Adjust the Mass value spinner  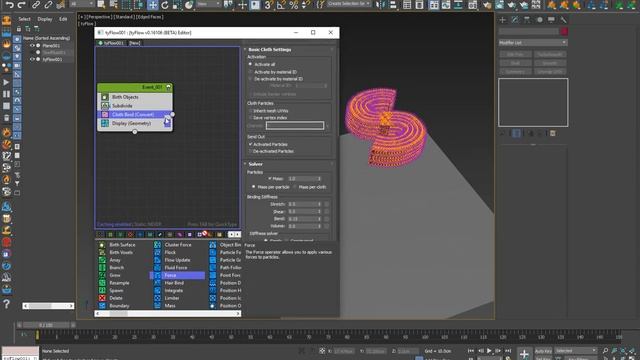point(320,179)
